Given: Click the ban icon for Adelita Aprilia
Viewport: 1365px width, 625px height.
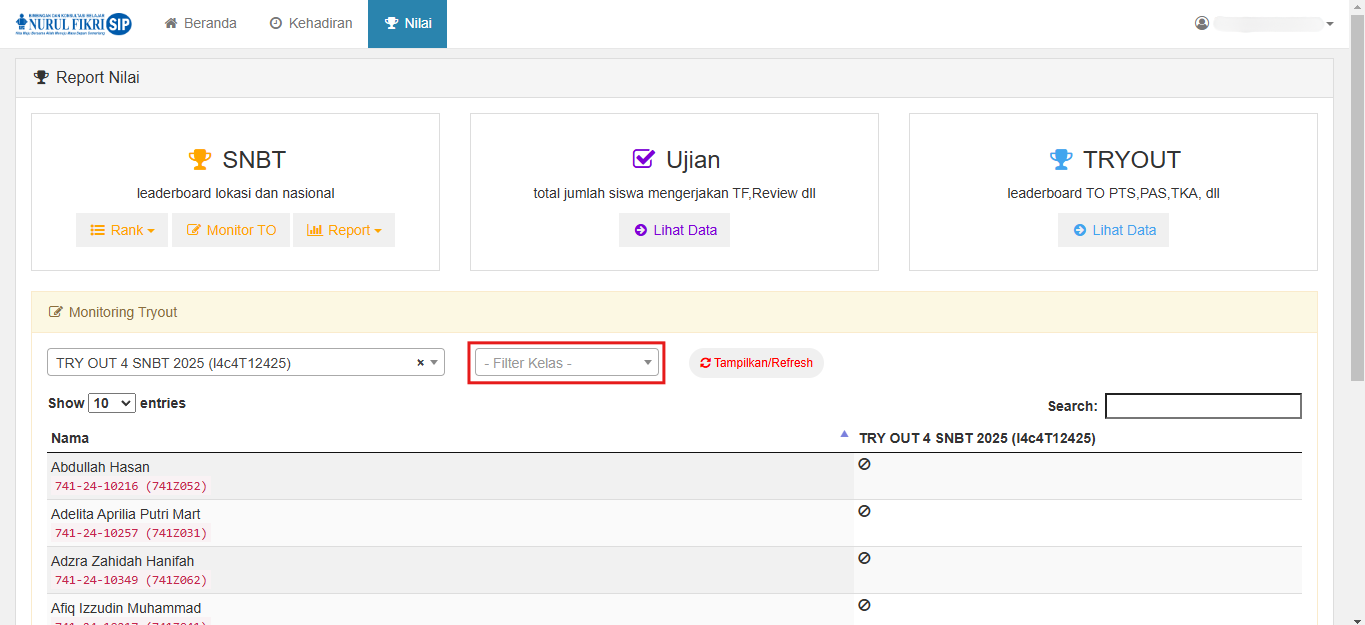Looking at the screenshot, I should click(865, 511).
